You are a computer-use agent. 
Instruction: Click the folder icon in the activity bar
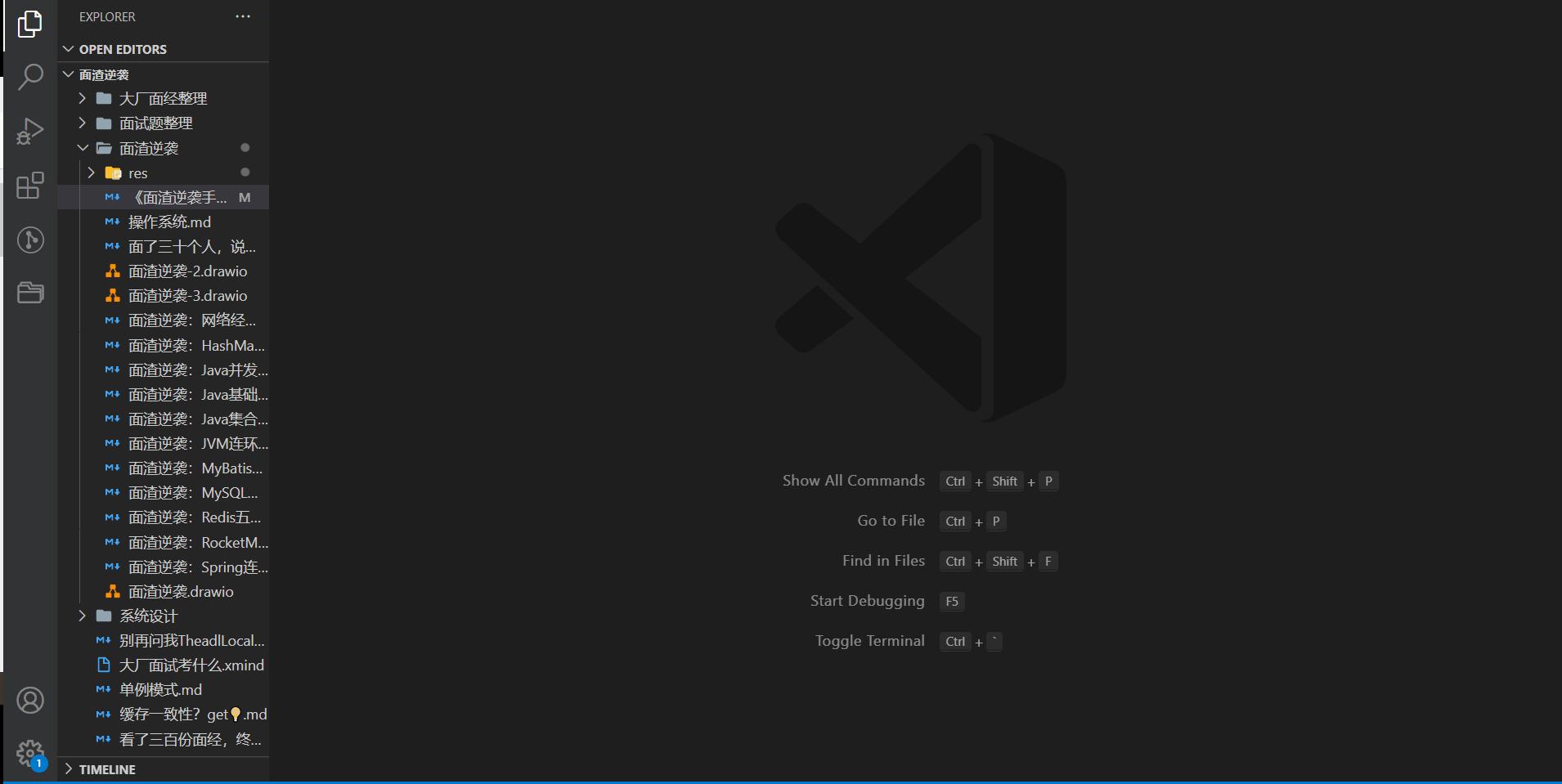pyautogui.click(x=30, y=293)
